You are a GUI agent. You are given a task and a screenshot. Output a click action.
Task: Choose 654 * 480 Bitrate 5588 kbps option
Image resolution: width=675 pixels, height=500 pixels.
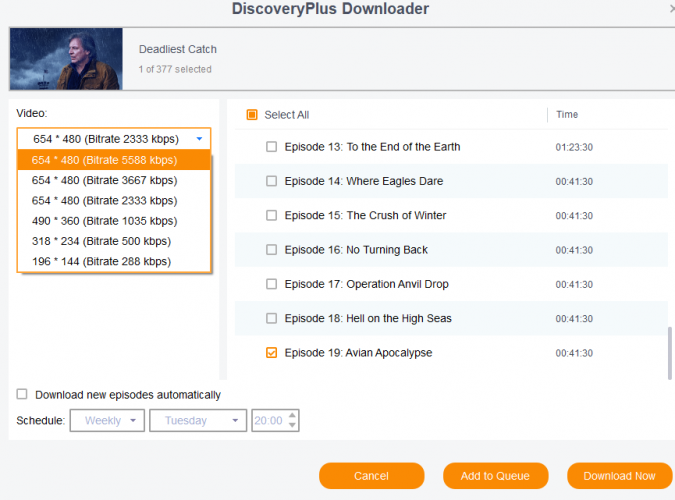pyautogui.click(x=114, y=160)
